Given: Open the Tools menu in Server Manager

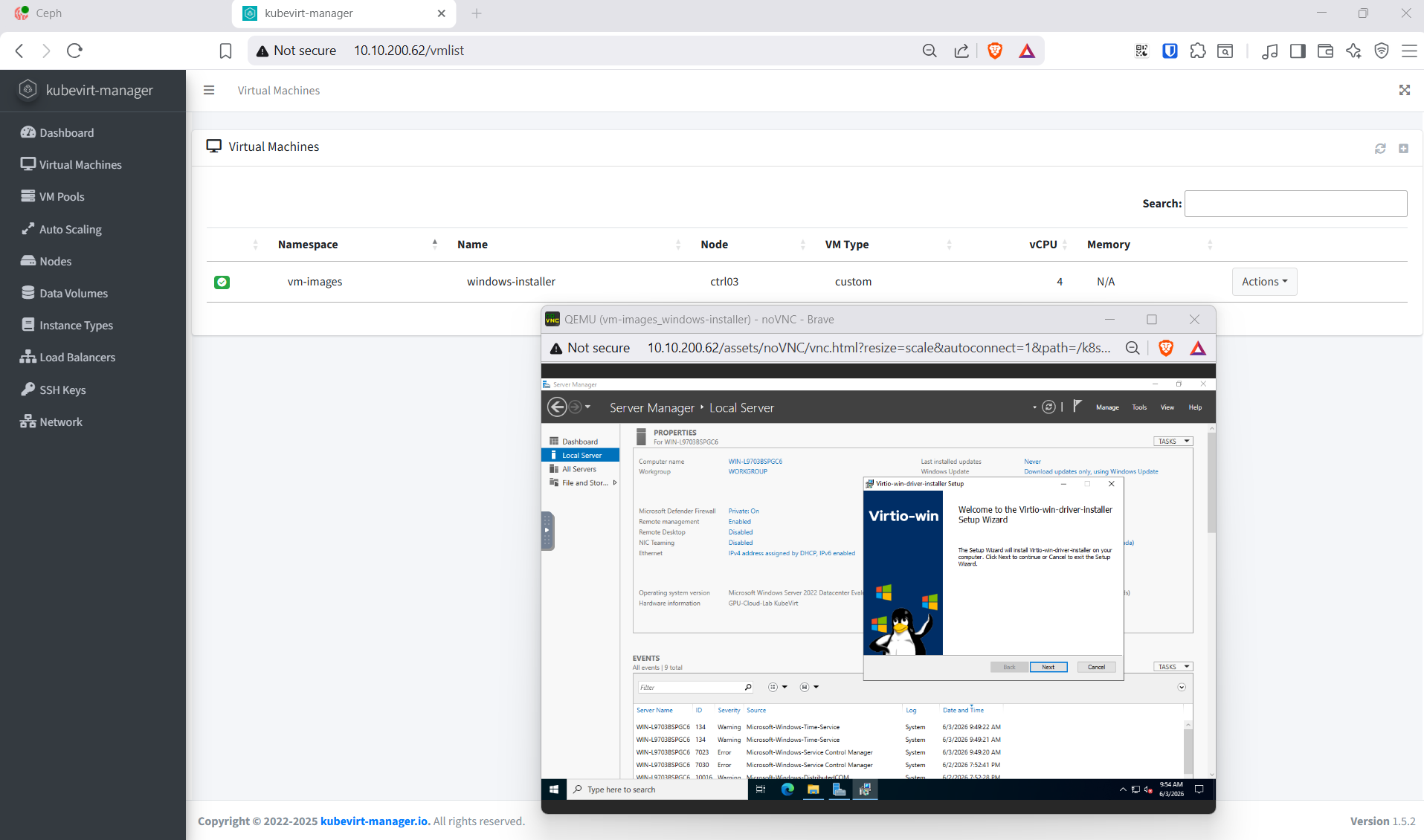Looking at the screenshot, I should pos(1139,407).
